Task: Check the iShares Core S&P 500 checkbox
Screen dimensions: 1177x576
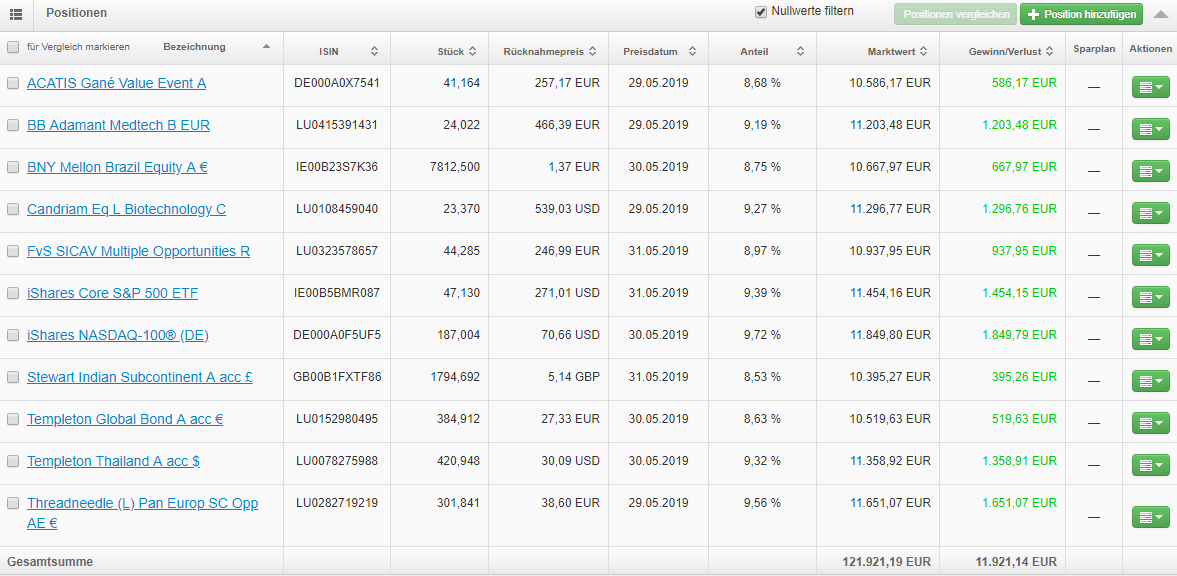Action: (13, 294)
